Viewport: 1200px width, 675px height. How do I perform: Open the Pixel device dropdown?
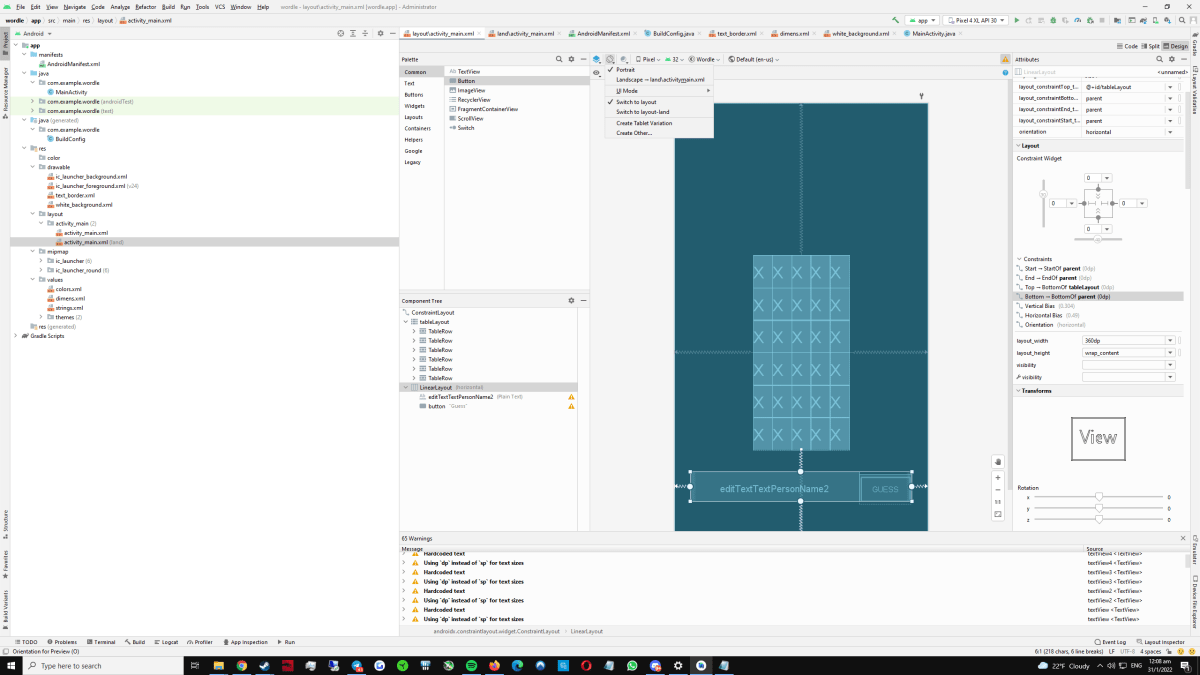(x=648, y=60)
